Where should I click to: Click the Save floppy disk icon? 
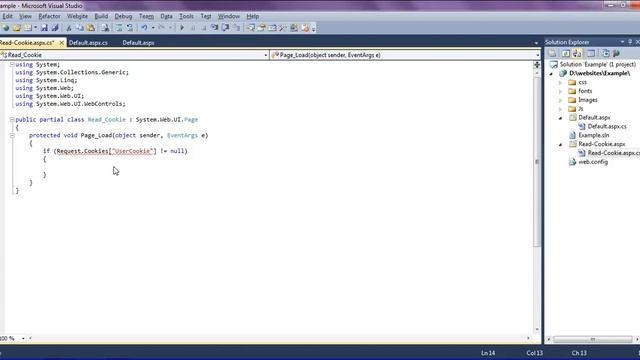[44, 28]
